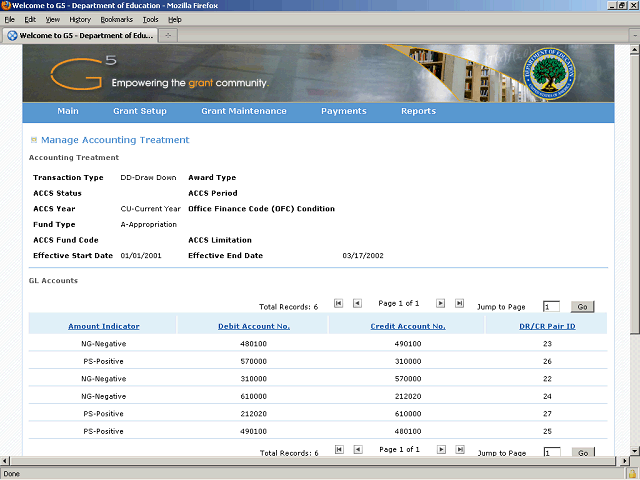The width and height of the screenshot is (640, 480).
Task: Go to first page in bottom pager
Action: [339, 449]
